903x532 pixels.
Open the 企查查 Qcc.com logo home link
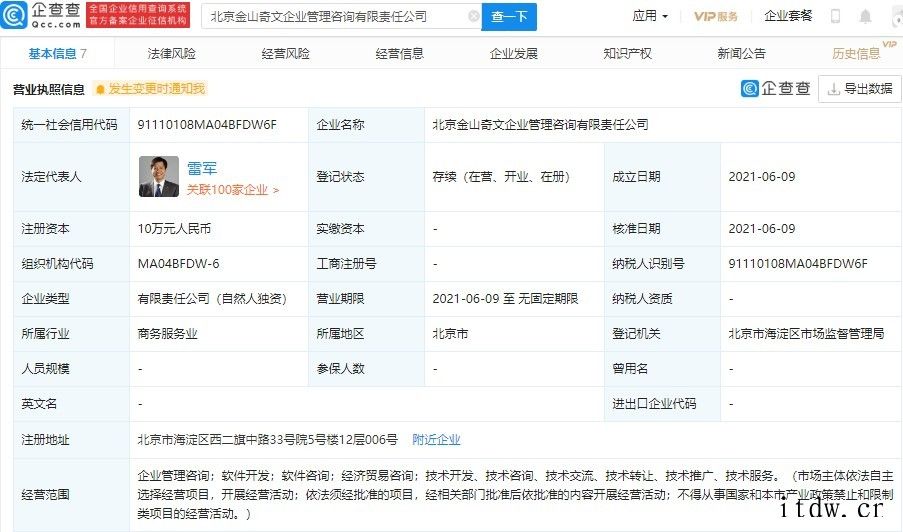point(41,15)
